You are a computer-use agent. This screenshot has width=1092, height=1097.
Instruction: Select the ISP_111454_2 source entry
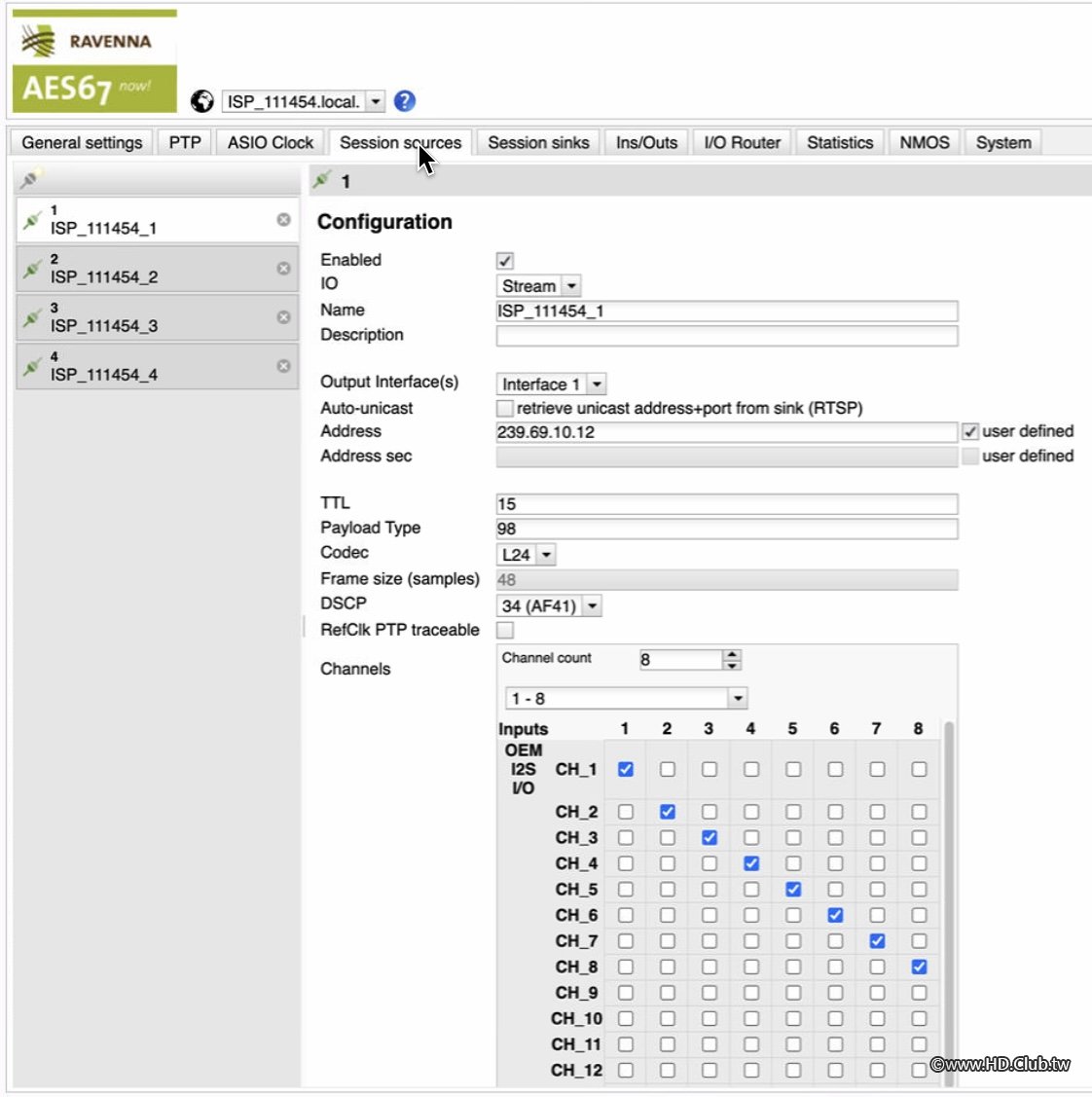pos(158,269)
